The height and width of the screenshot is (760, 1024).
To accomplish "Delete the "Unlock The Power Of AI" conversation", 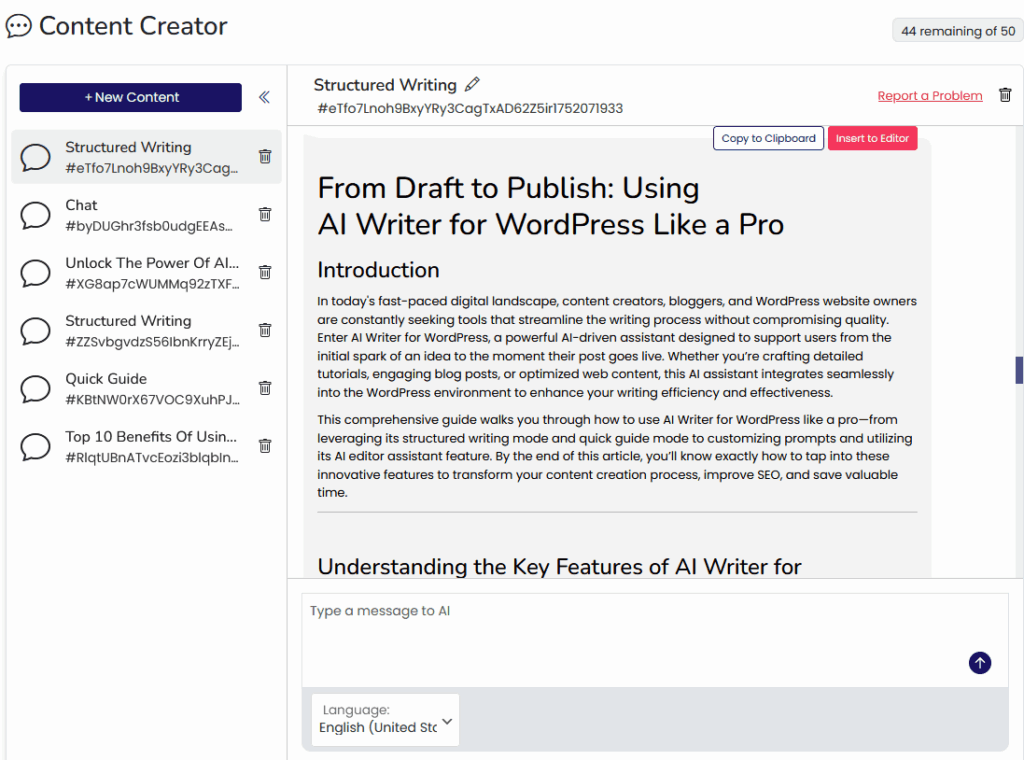I will coord(264,271).
